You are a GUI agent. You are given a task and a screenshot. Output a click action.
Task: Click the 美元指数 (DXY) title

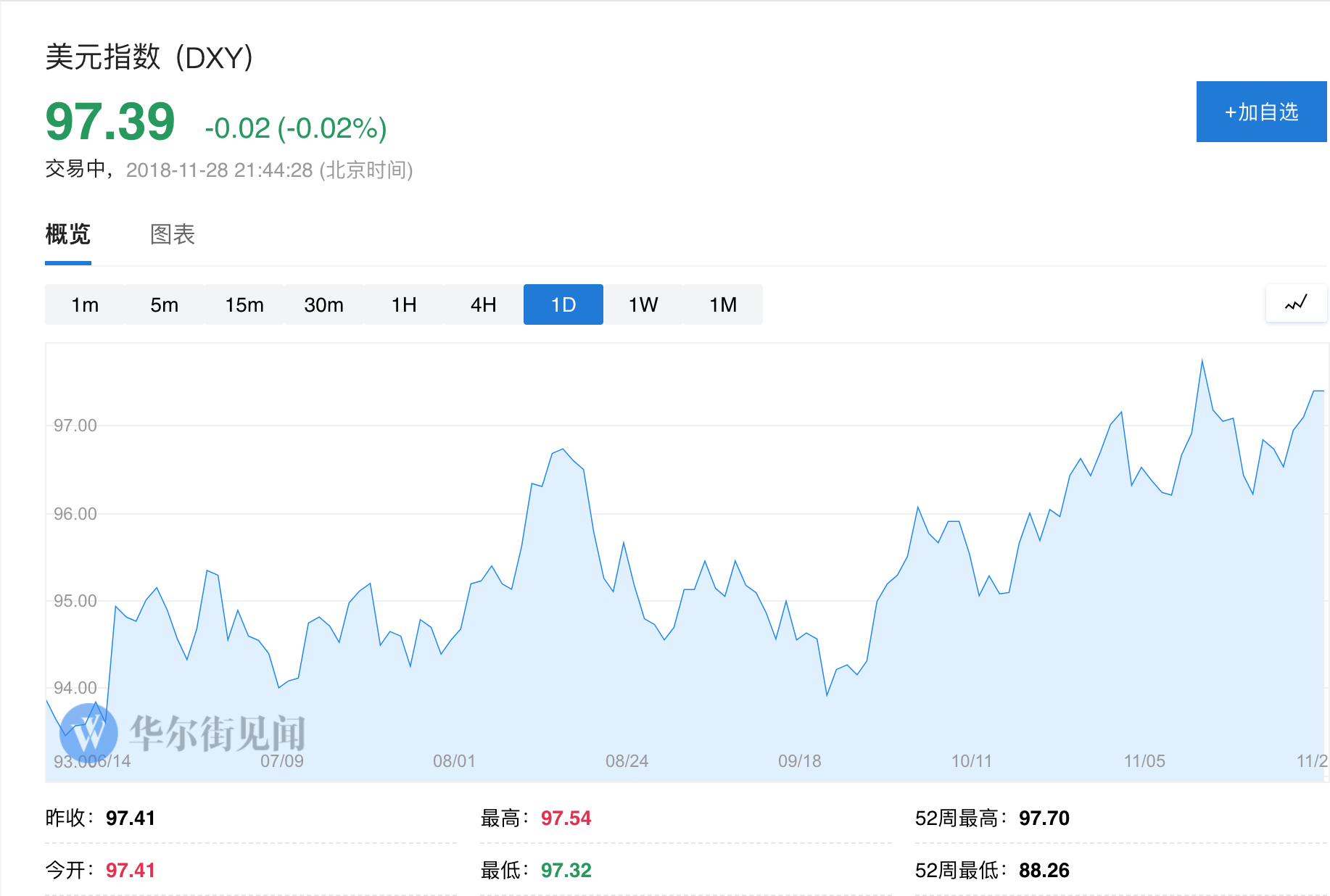[x=149, y=57]
